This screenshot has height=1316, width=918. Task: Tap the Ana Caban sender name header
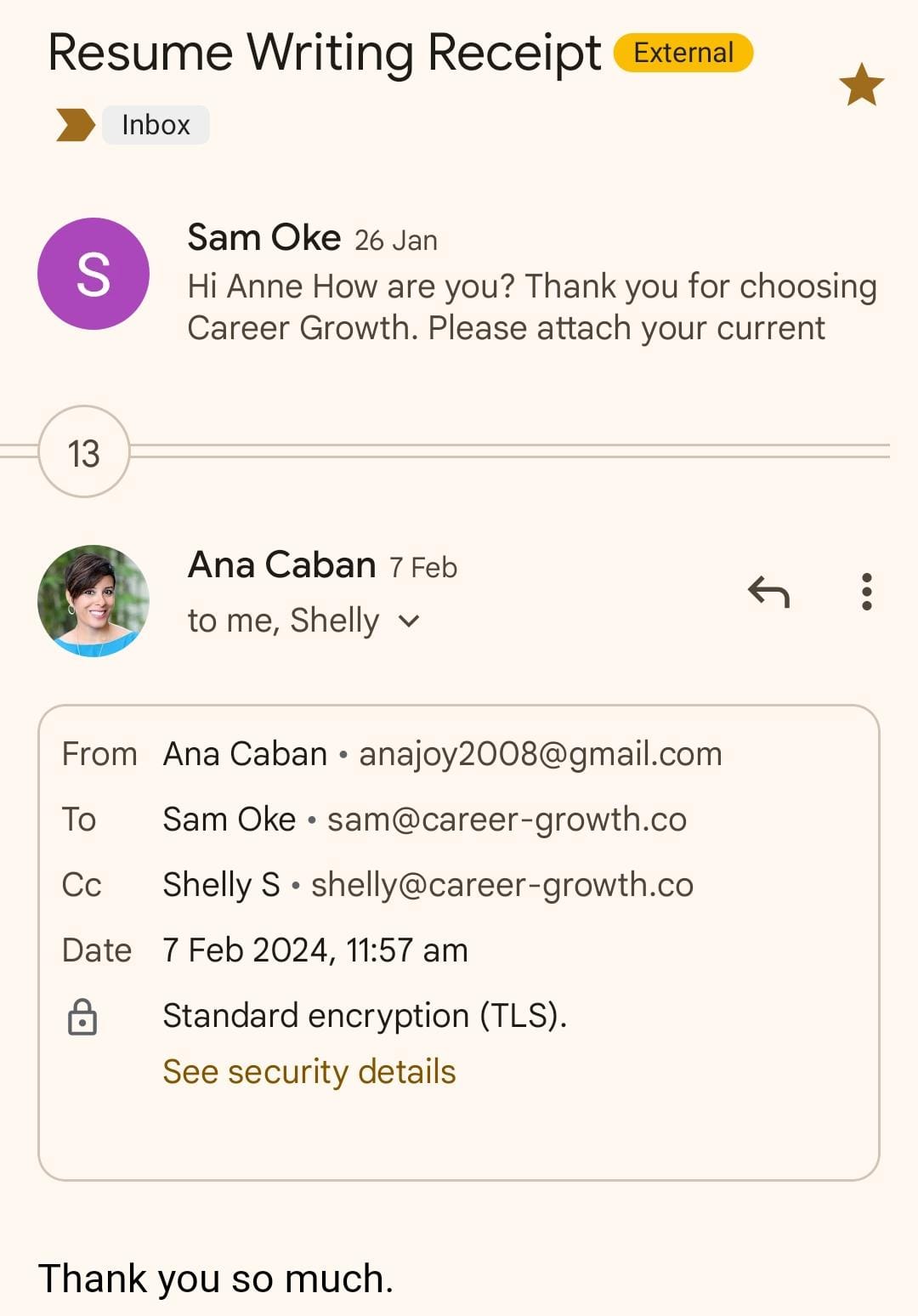pyautogui.click(x=281, y=564)
